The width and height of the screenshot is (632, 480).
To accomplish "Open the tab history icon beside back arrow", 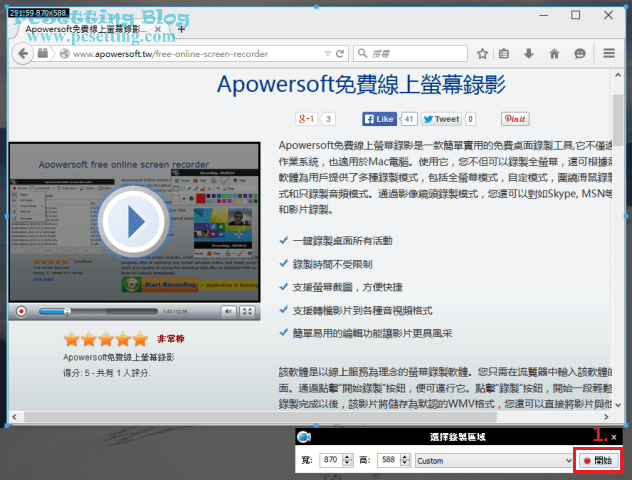I will [x=43, y=53].
